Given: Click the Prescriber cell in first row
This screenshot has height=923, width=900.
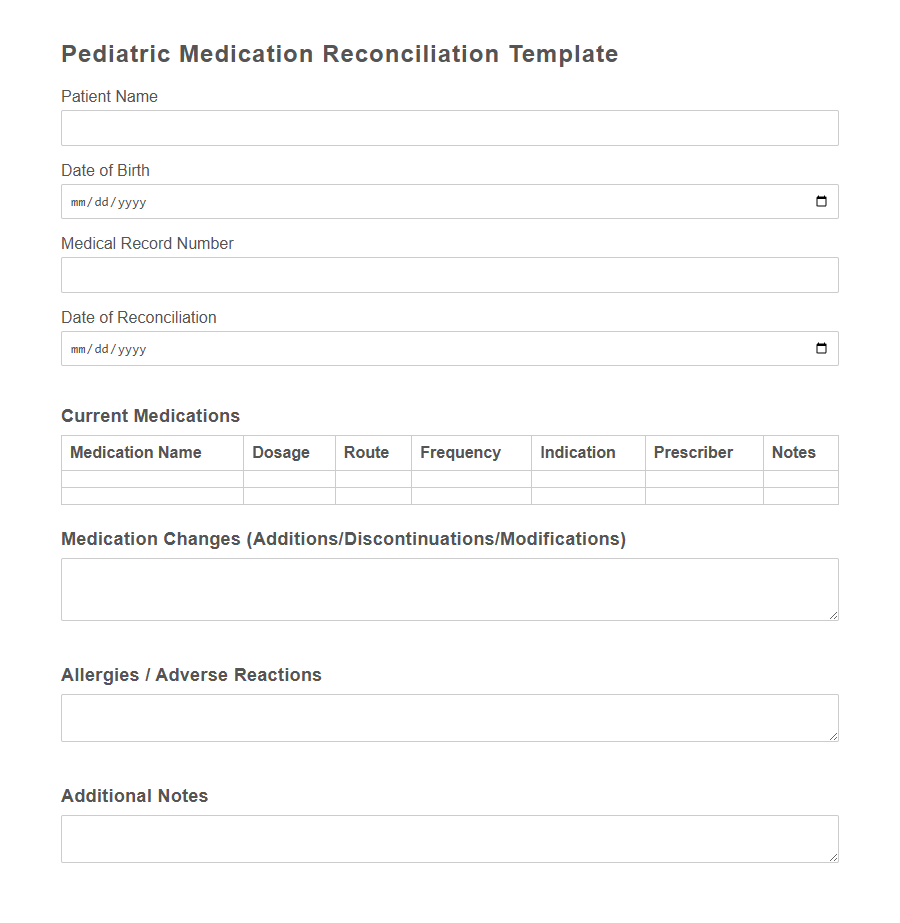Looking at the screenshot, I should 703,481.
